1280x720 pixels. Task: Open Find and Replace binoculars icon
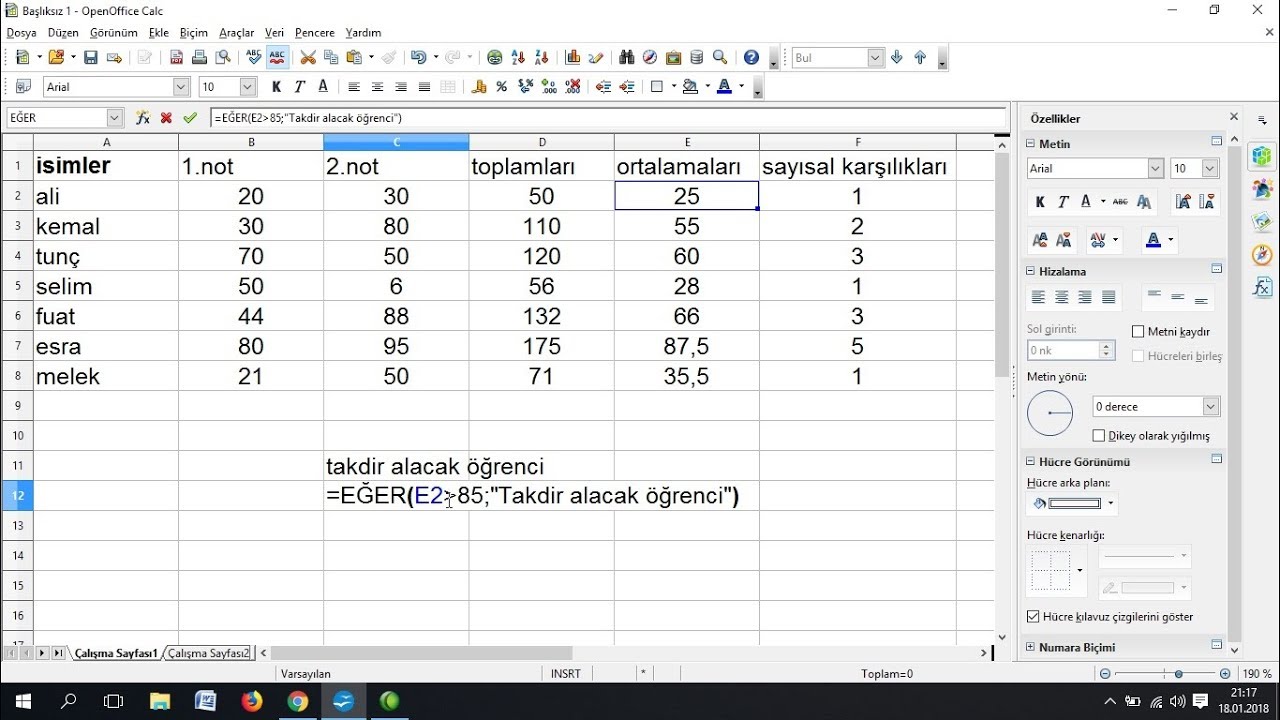(627, 58)
